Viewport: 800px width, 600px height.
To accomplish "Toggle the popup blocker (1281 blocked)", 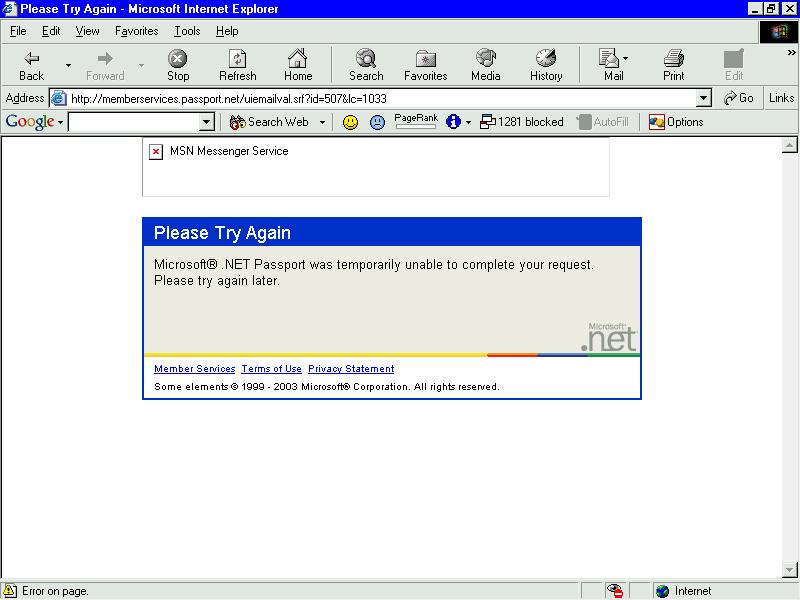I will click(x=521, y=122).
